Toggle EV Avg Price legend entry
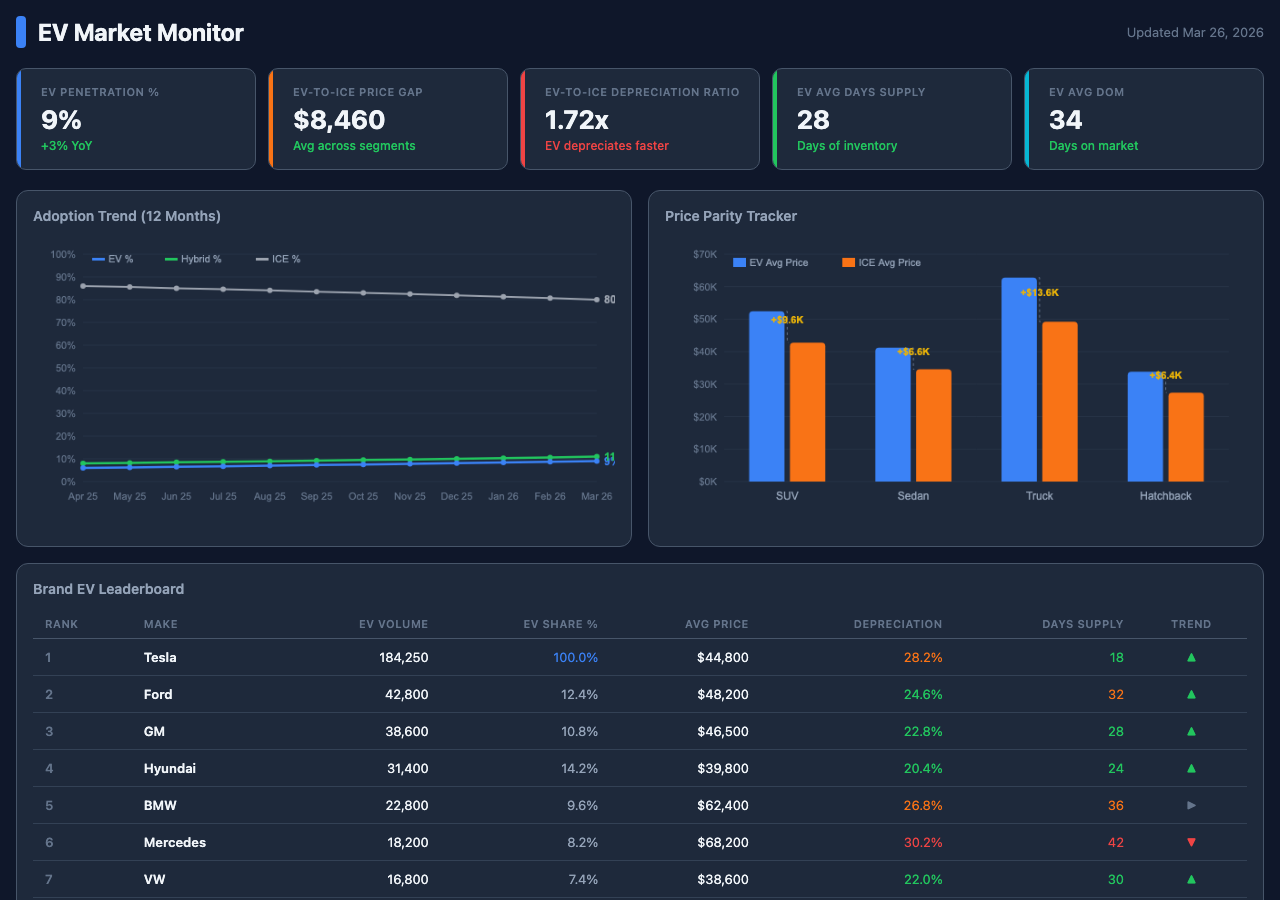The height and width of the screenshot is (900, 1280). coord(770,262)
